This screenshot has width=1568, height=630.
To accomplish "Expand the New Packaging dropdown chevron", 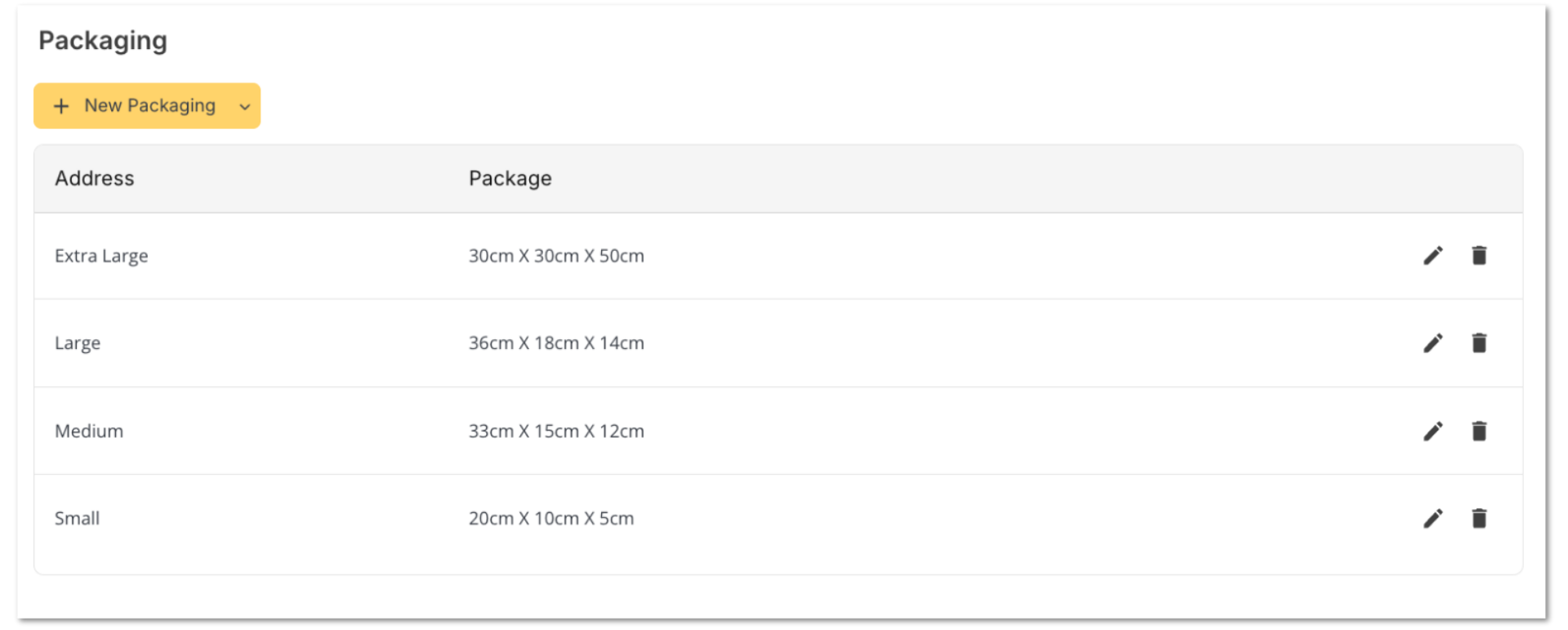I will [244, 106].
